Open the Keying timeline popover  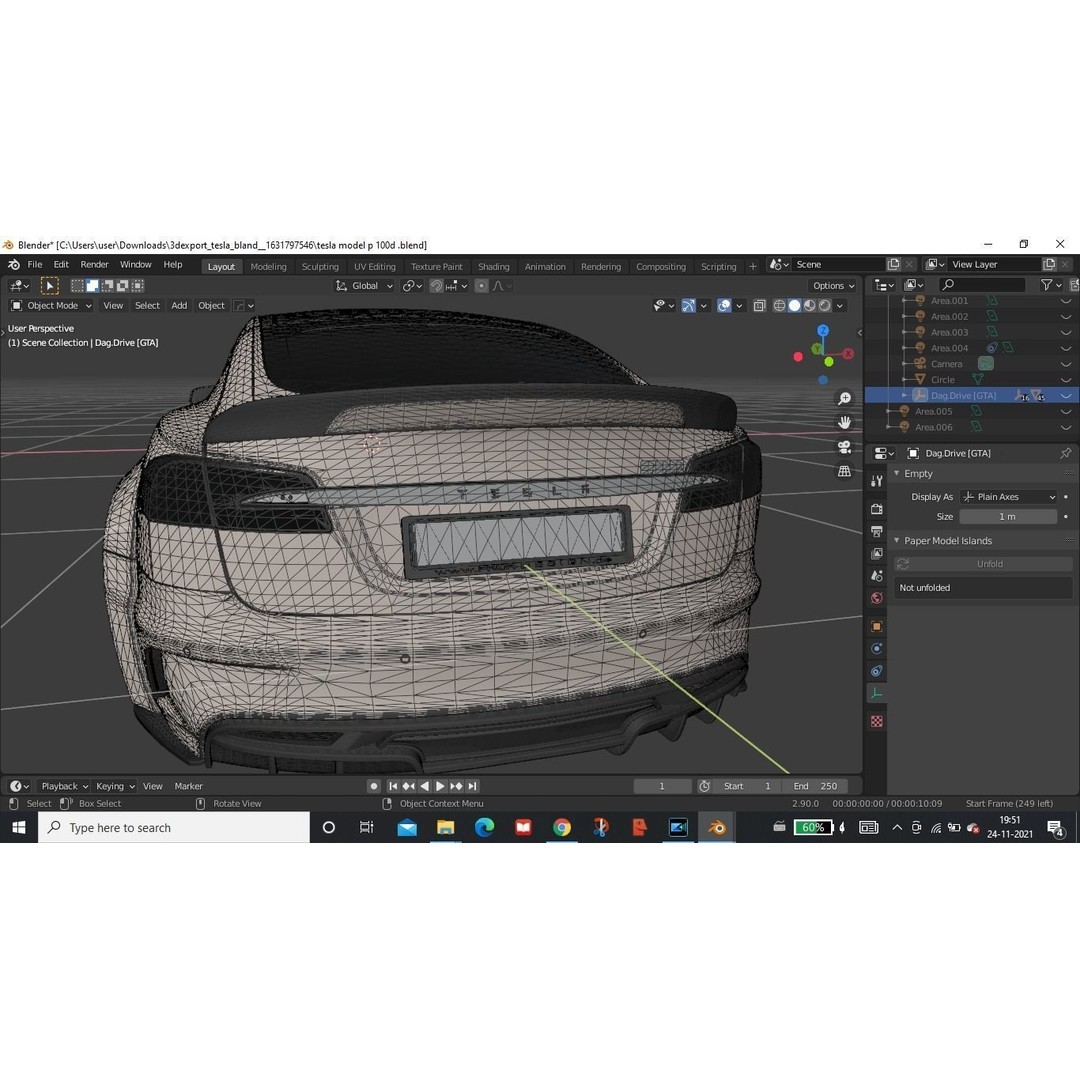(x=114, y=786)
